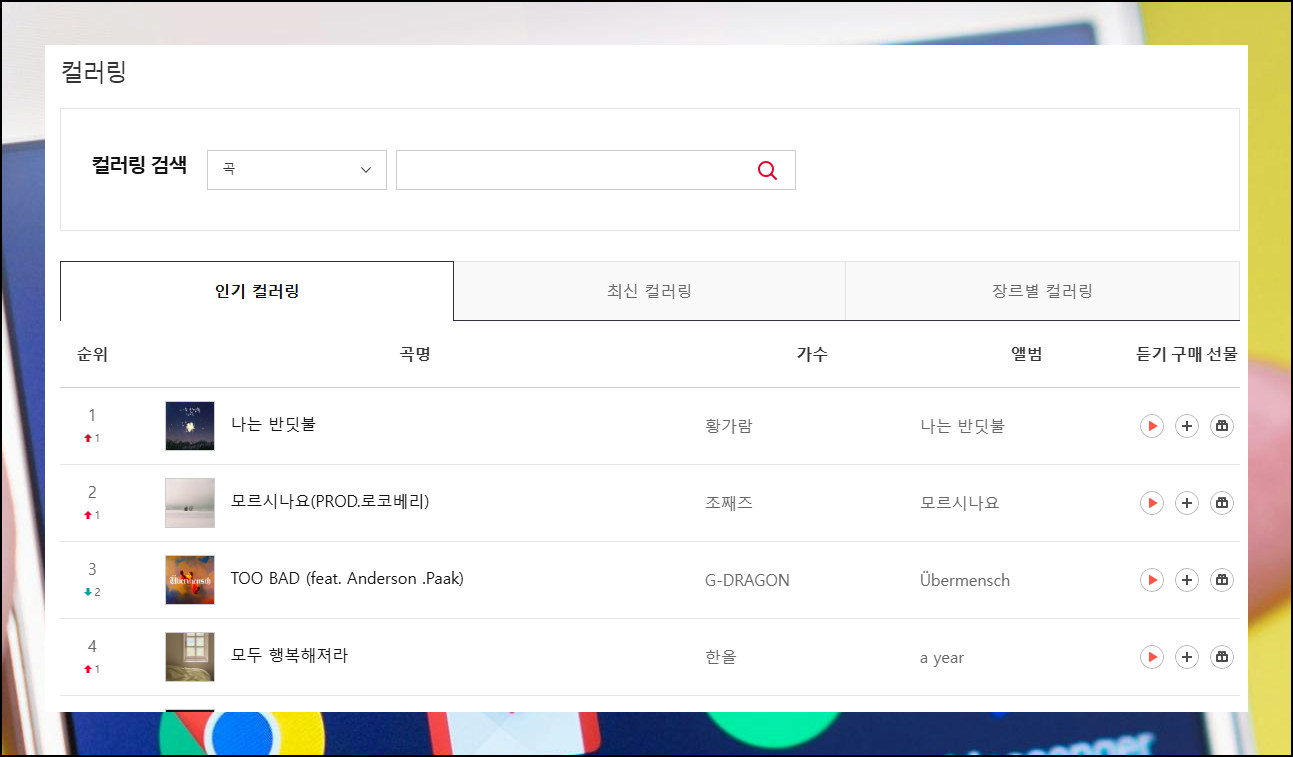This screenshot has width=1293, height=757.
Task: Click album cover of 모두 행복해져라
Action: point(190,657)
